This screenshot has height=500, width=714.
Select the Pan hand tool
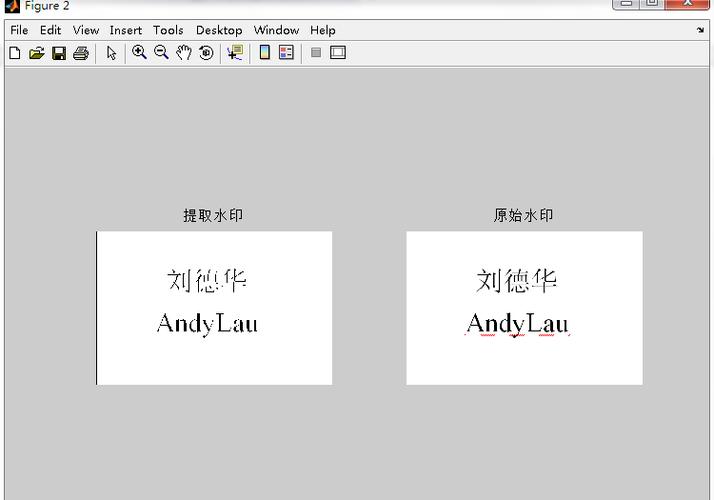[184, 53]
